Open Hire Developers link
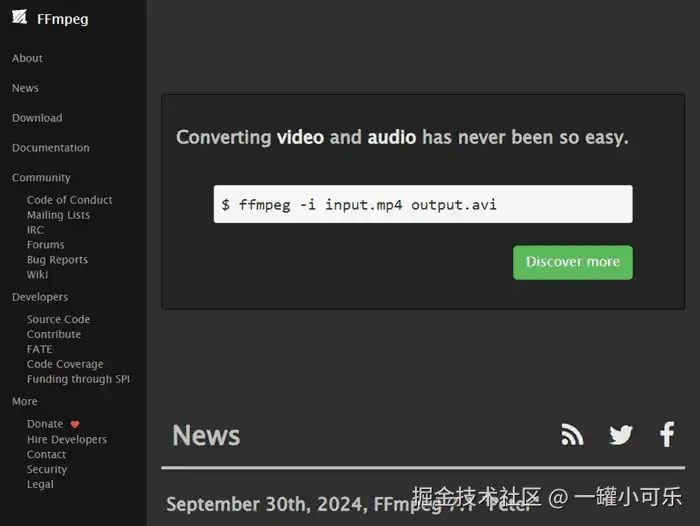Viewport: 700px width, 526px height. 67,439
